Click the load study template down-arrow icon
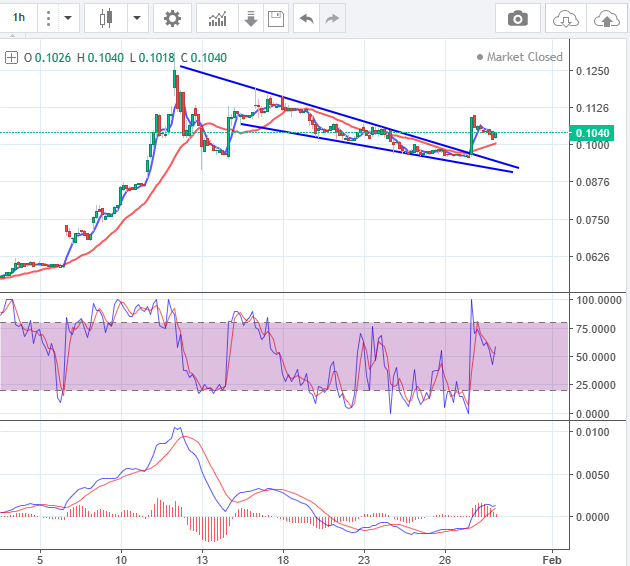630x566 pixels. 251,18
